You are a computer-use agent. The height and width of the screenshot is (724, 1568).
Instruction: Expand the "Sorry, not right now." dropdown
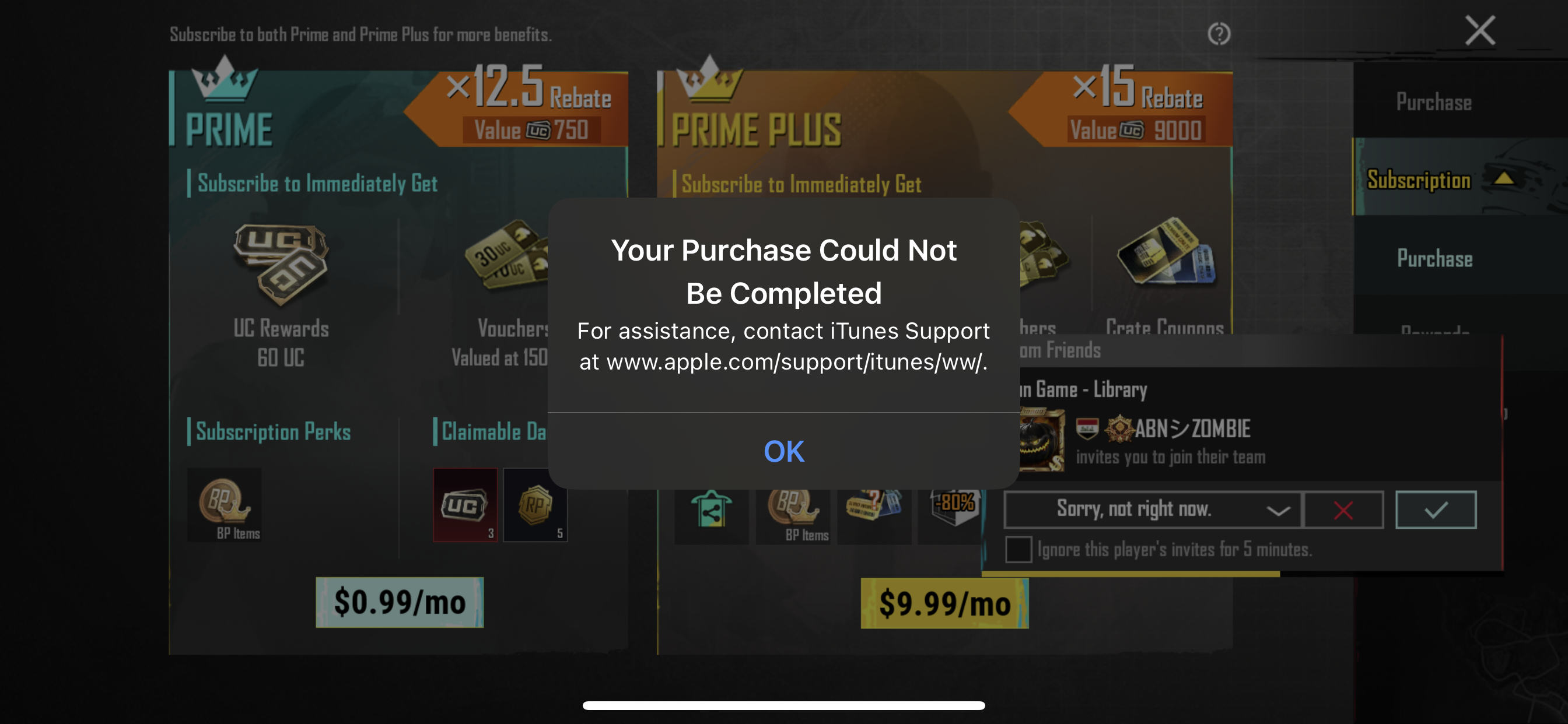[x=1151, y=509]
